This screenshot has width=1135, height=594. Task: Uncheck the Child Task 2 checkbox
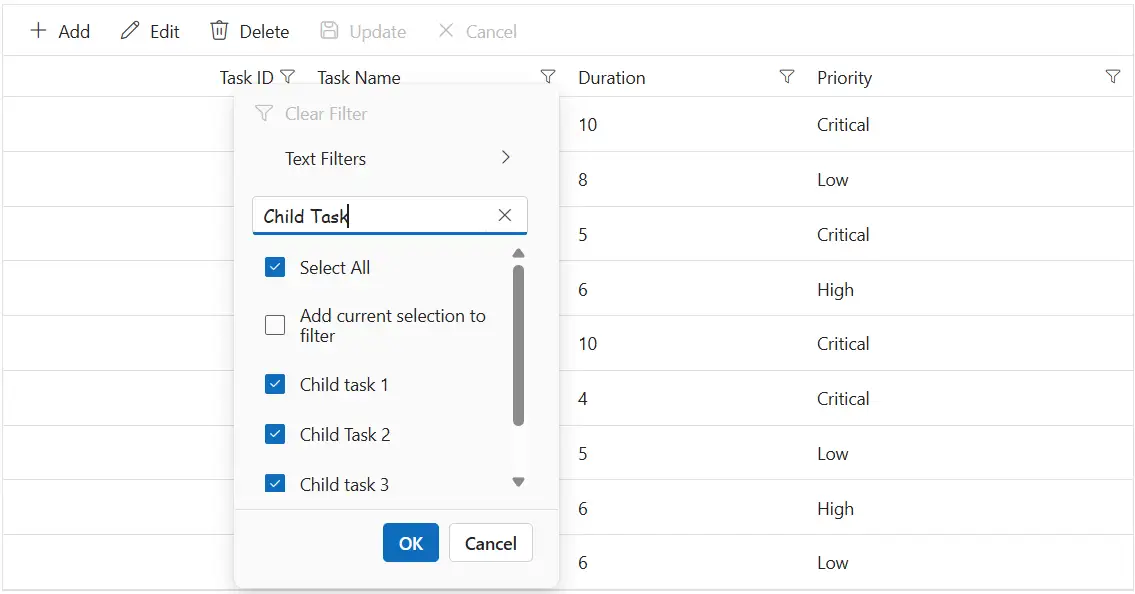coord(275,434)
